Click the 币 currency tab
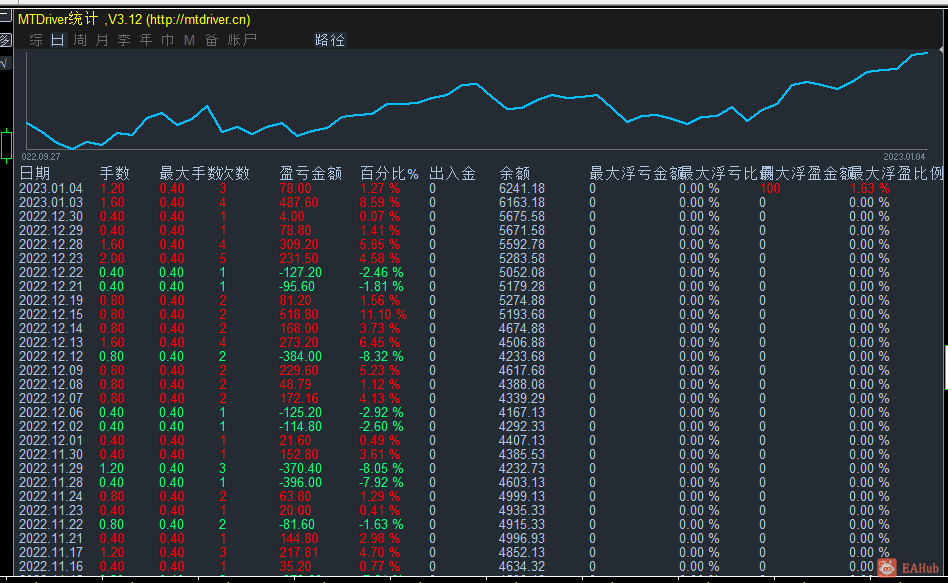Screen dimensions: 948x583 tap(167, 40)
